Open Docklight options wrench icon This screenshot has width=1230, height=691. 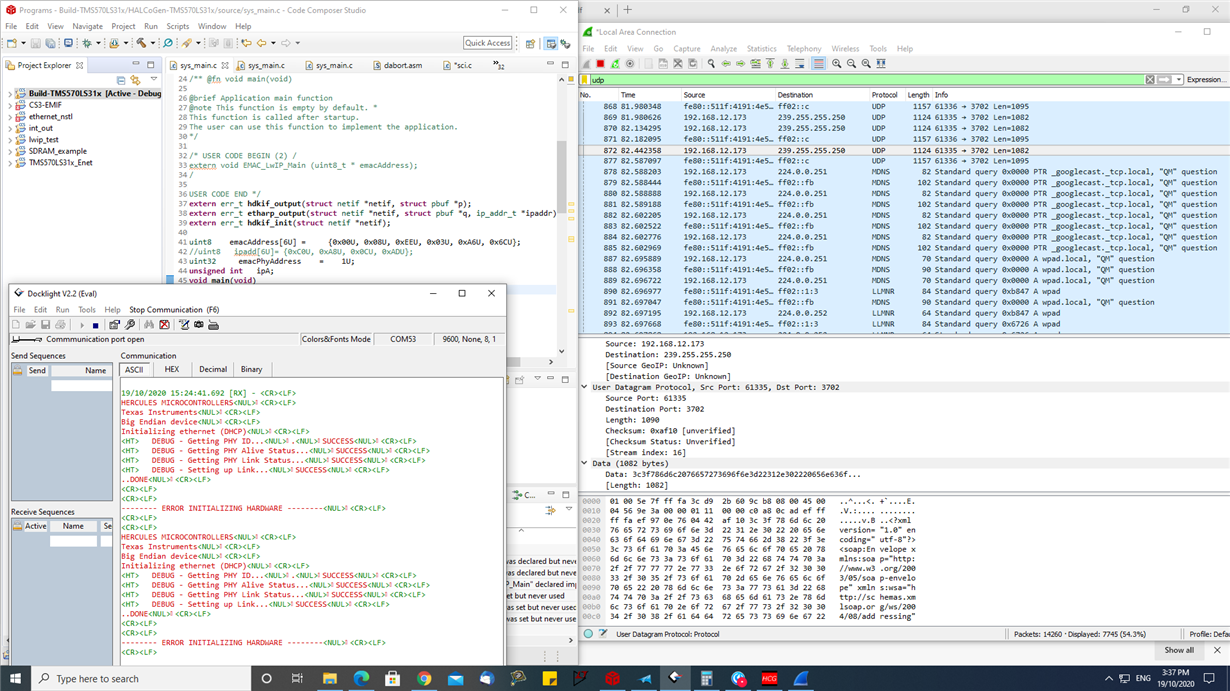(129, 325)
